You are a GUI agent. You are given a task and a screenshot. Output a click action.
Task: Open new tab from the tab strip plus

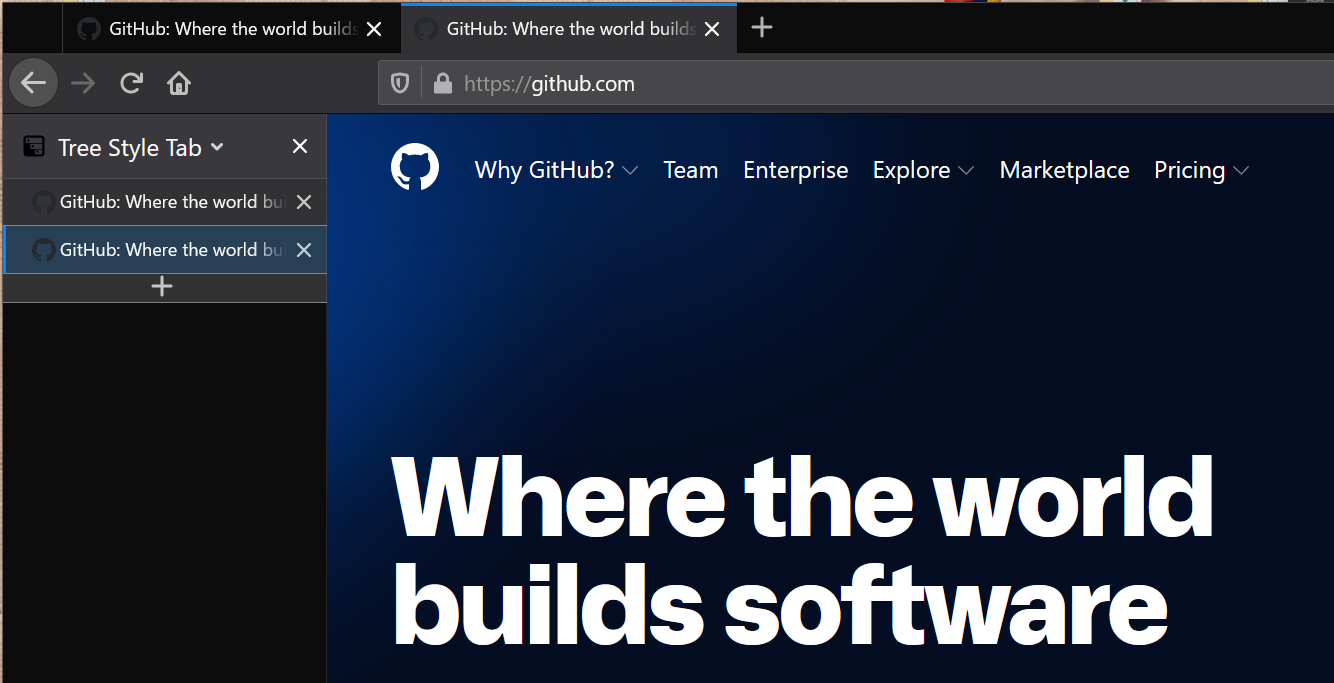point(762,28)
